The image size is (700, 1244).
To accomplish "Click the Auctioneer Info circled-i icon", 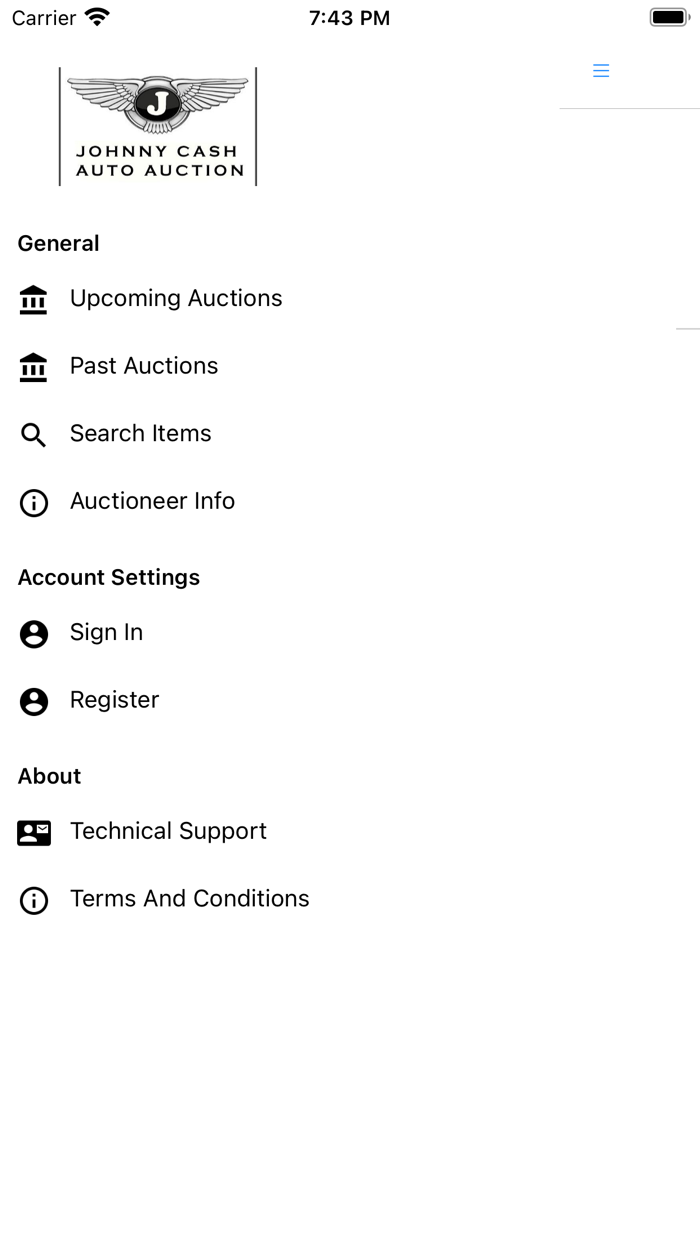I will coord(33,502).
